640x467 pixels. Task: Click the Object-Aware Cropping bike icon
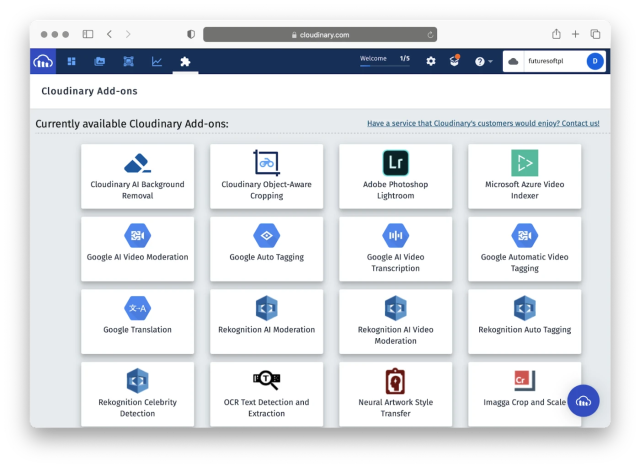[x=267, y=162]
